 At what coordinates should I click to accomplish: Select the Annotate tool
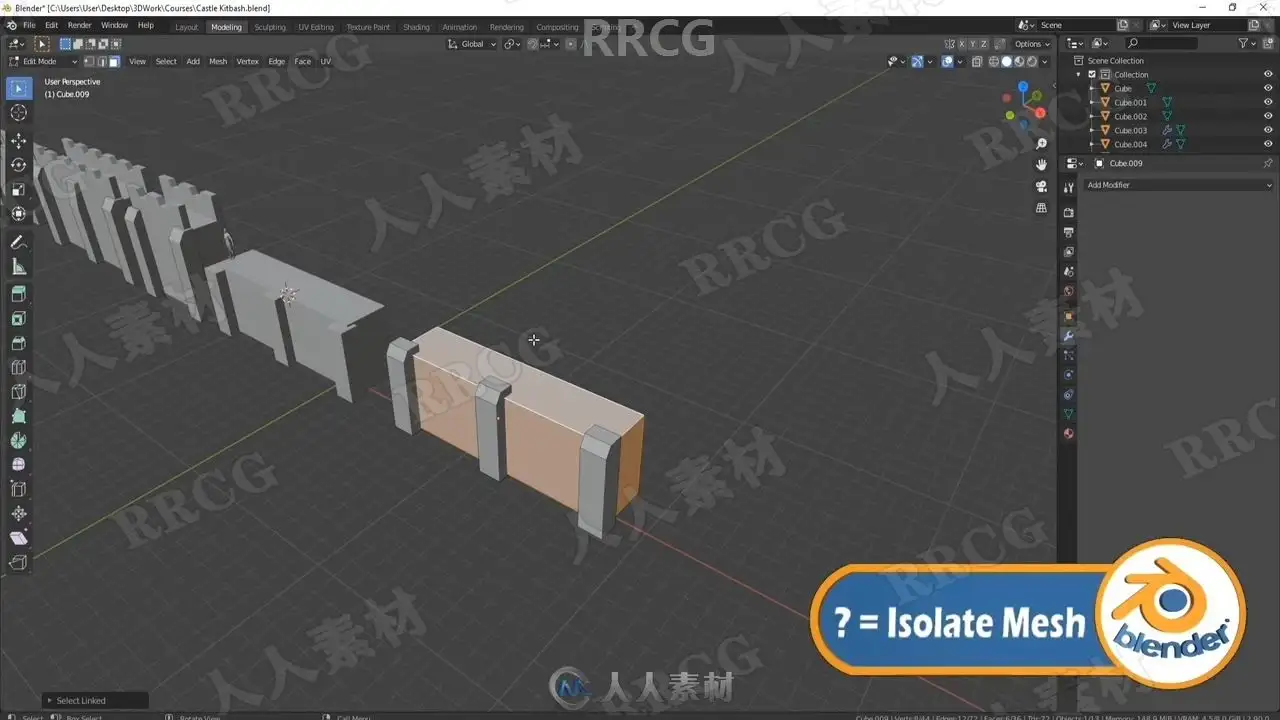[x=18, y=242]
